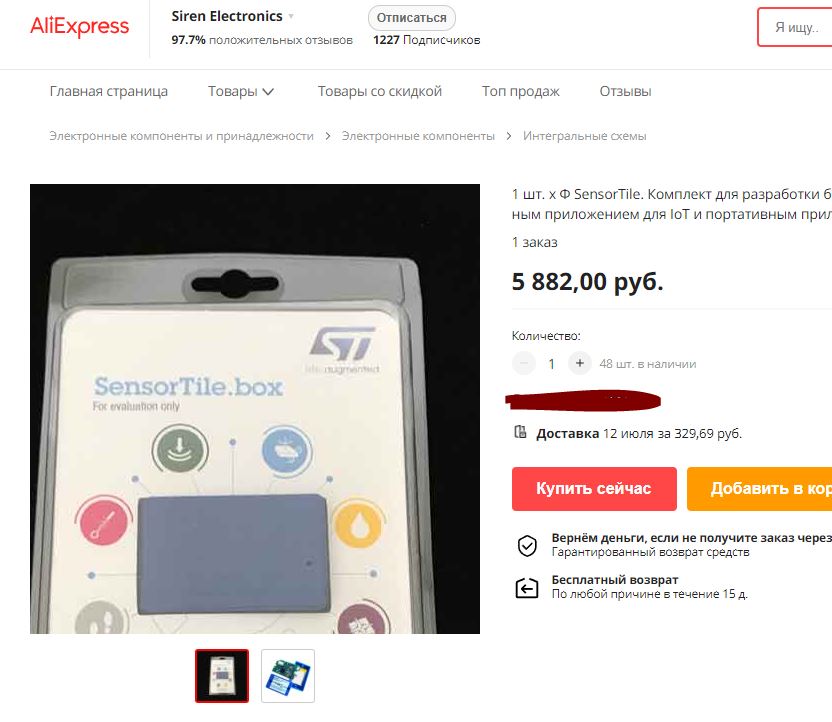Click the buyer protection shield icon

coord(527,545)
